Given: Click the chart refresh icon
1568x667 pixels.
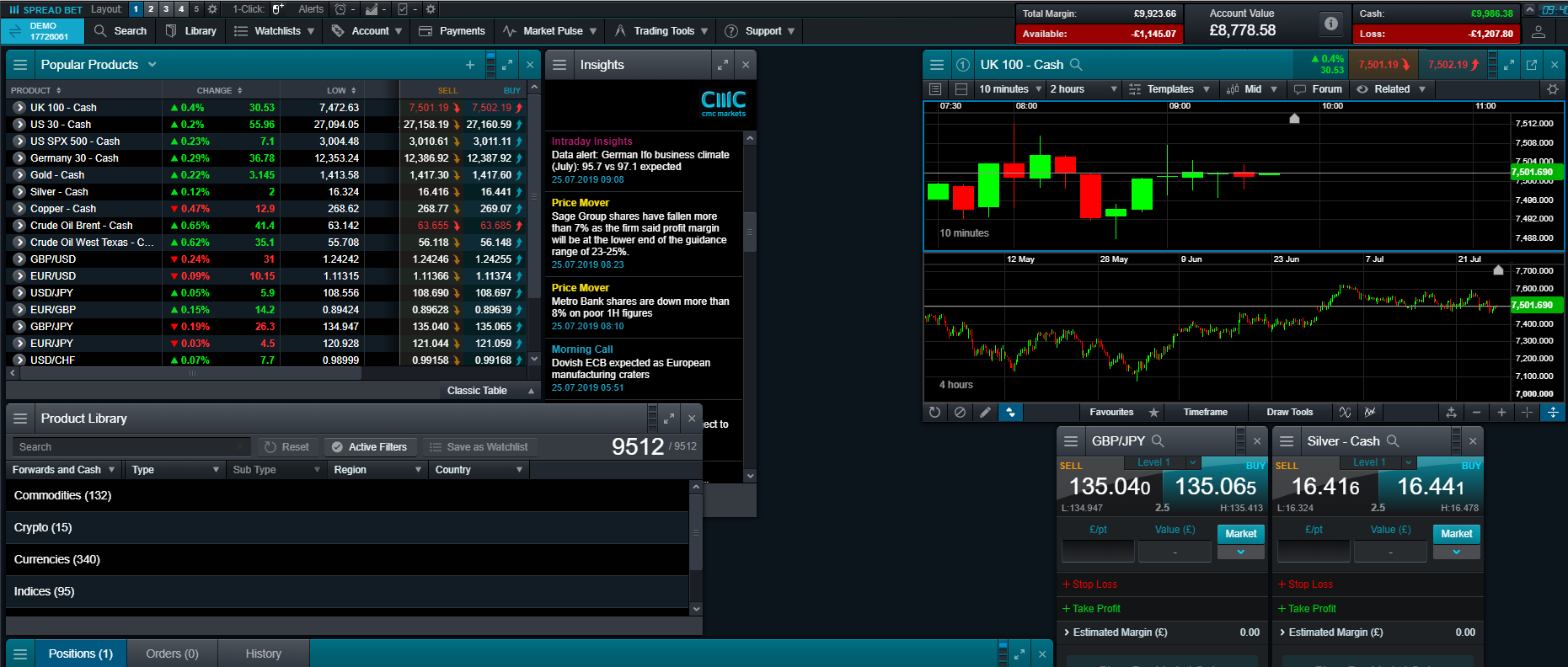Looking at the screenshot, I should pyautogui.click(x=935, y=413).
